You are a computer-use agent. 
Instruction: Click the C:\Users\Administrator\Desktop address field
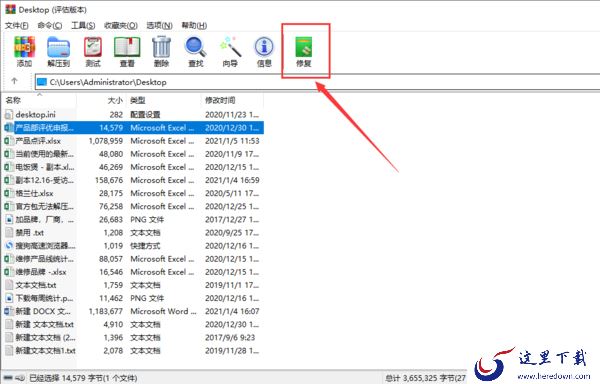(318, 82)
